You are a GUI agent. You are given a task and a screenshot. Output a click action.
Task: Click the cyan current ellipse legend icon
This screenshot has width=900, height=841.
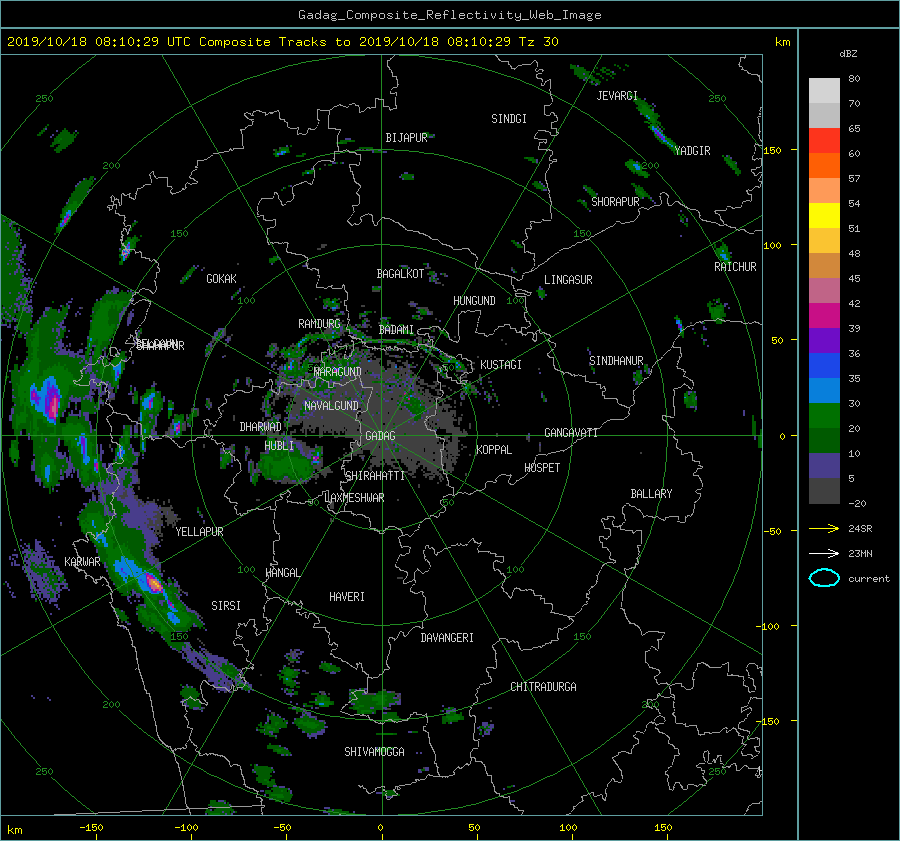coord(824,578)
